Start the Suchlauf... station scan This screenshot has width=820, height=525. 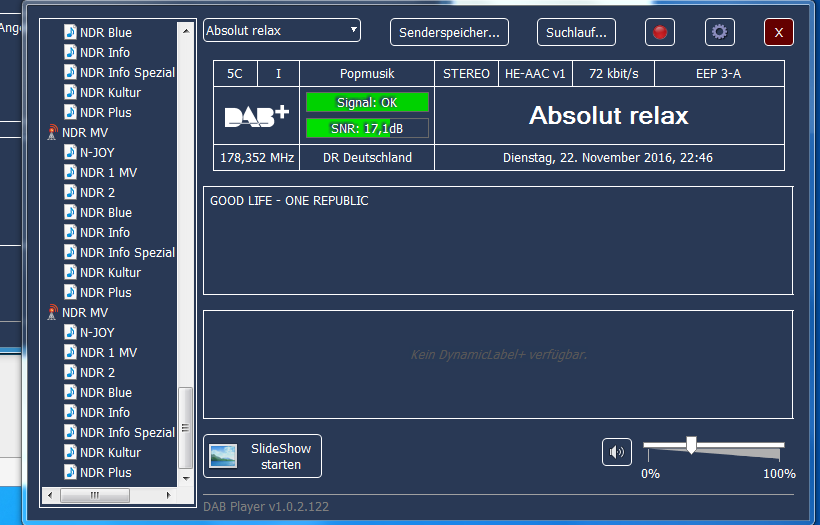[576, 32]
